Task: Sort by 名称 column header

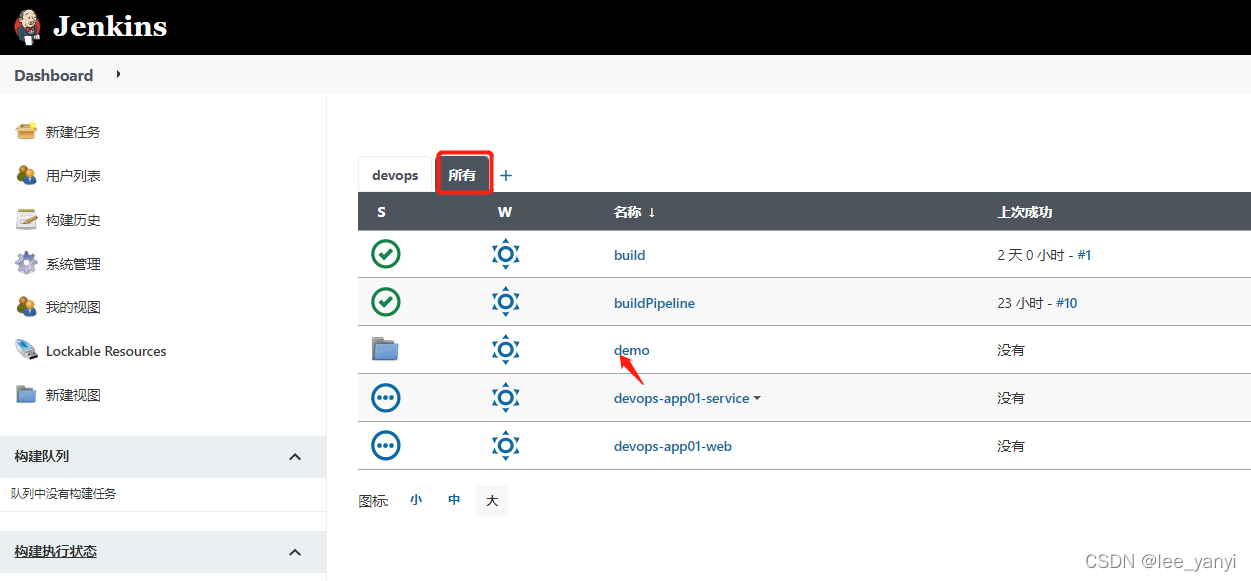Action: point(634,212)
